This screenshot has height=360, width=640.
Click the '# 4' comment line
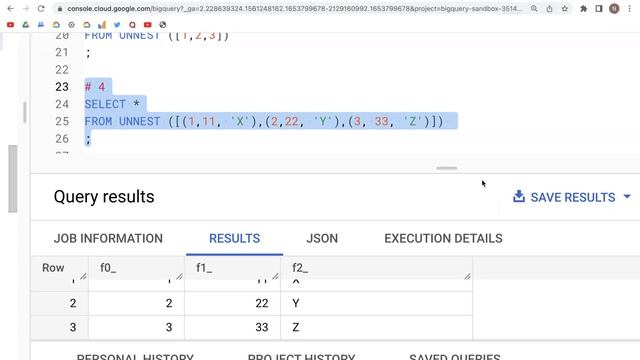coord(95,87)
